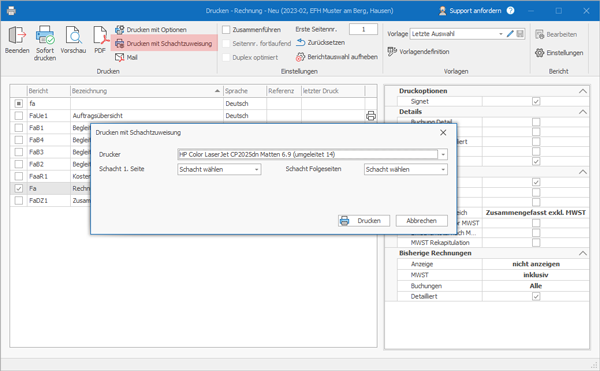Check the FaB4 report checkbox
The width and height of the screenshot is (600, 371).
coord(18,140)
